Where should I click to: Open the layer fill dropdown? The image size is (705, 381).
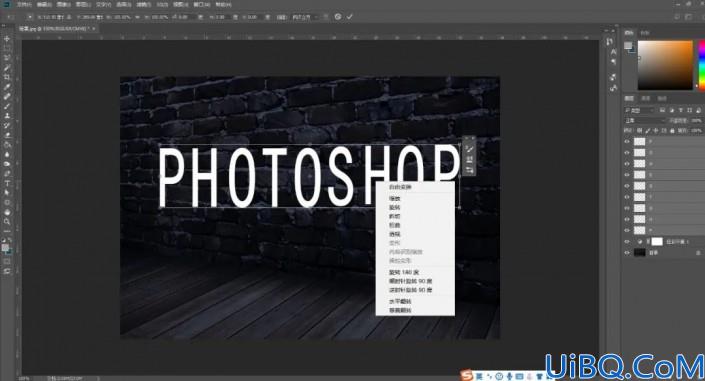pyautogui.click(x=696, y=130)
